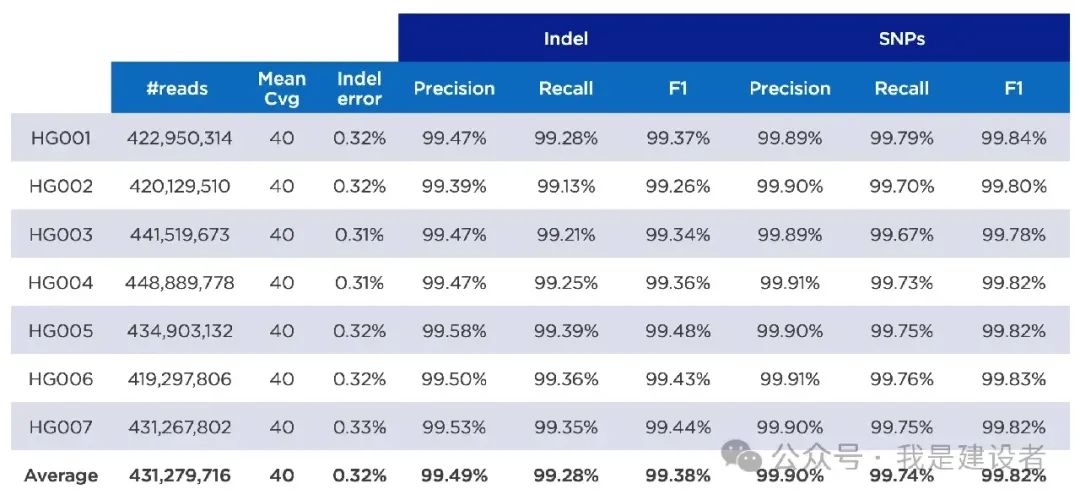Image resolution: width=1080 pixels, height=500 pixels.
Task: Click the HG003 row label
Action: point(60,234)
